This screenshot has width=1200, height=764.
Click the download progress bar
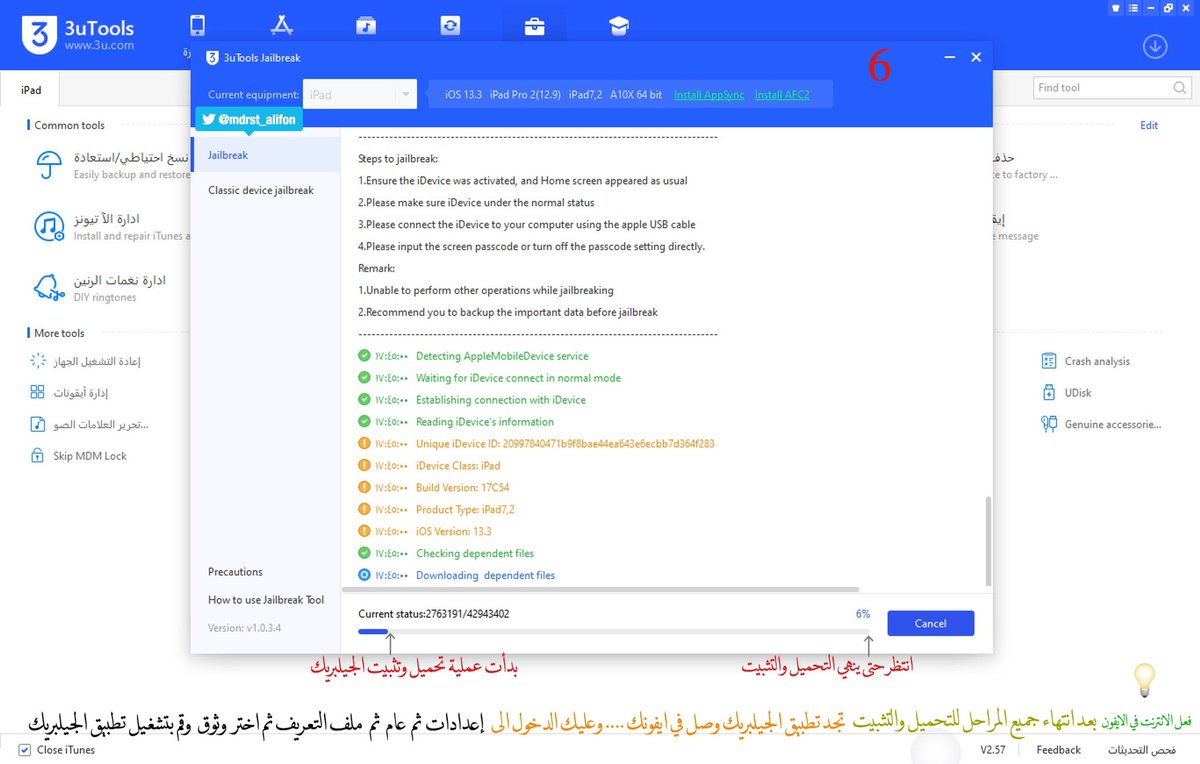click(x=615, y=631)
